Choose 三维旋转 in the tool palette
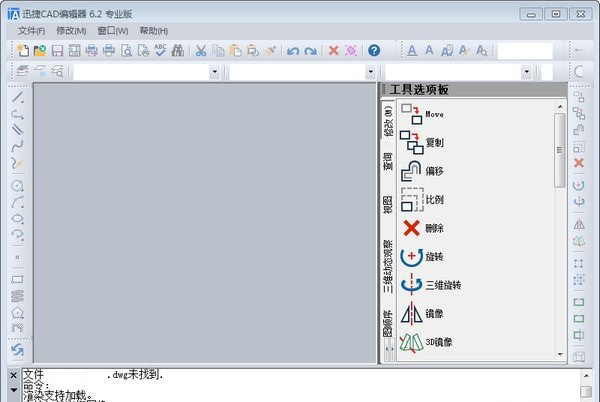The height and width of the screenshot is (402, 600). click(430, 285)
